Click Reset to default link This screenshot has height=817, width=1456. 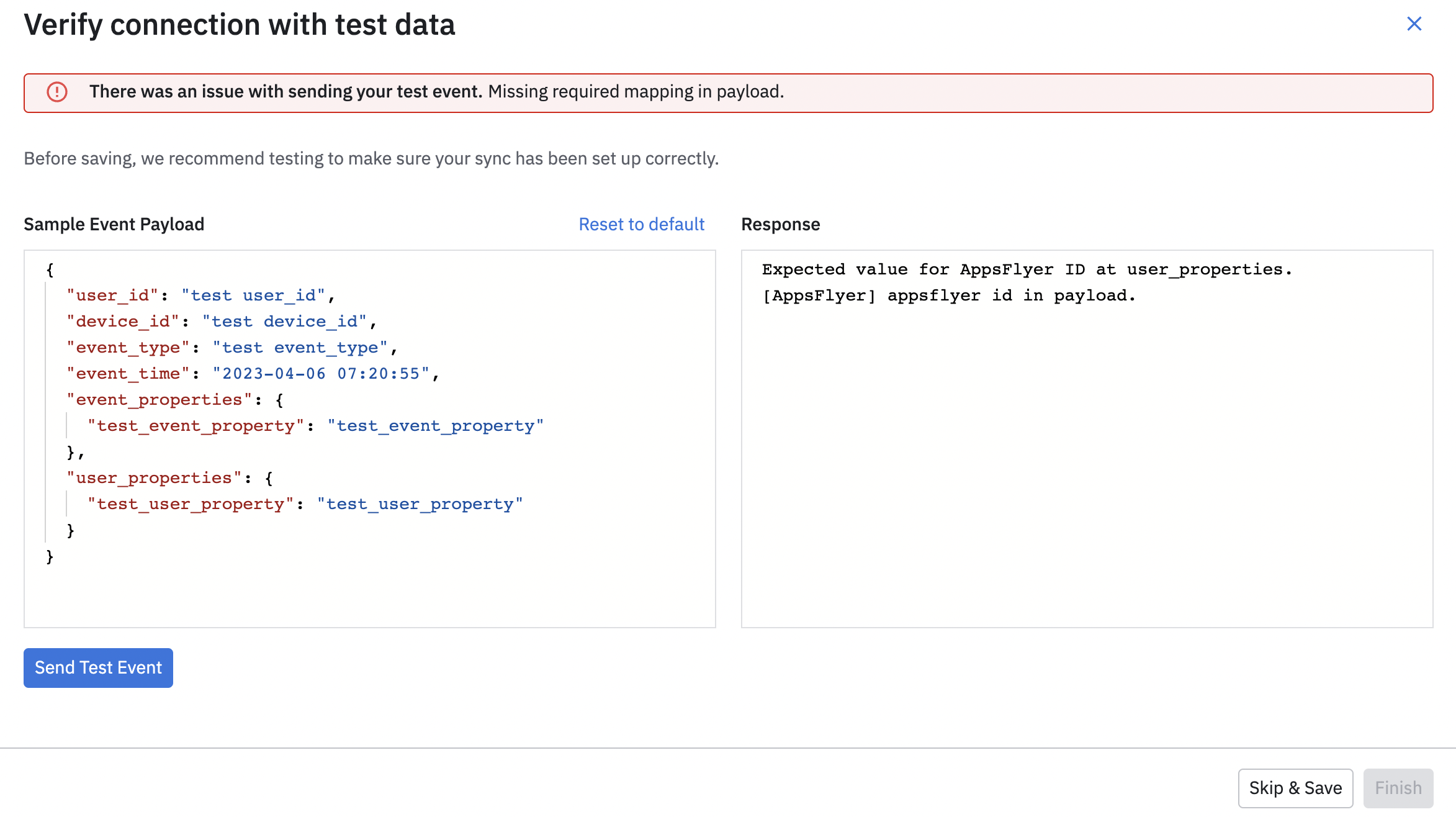[x=641, y=224]
